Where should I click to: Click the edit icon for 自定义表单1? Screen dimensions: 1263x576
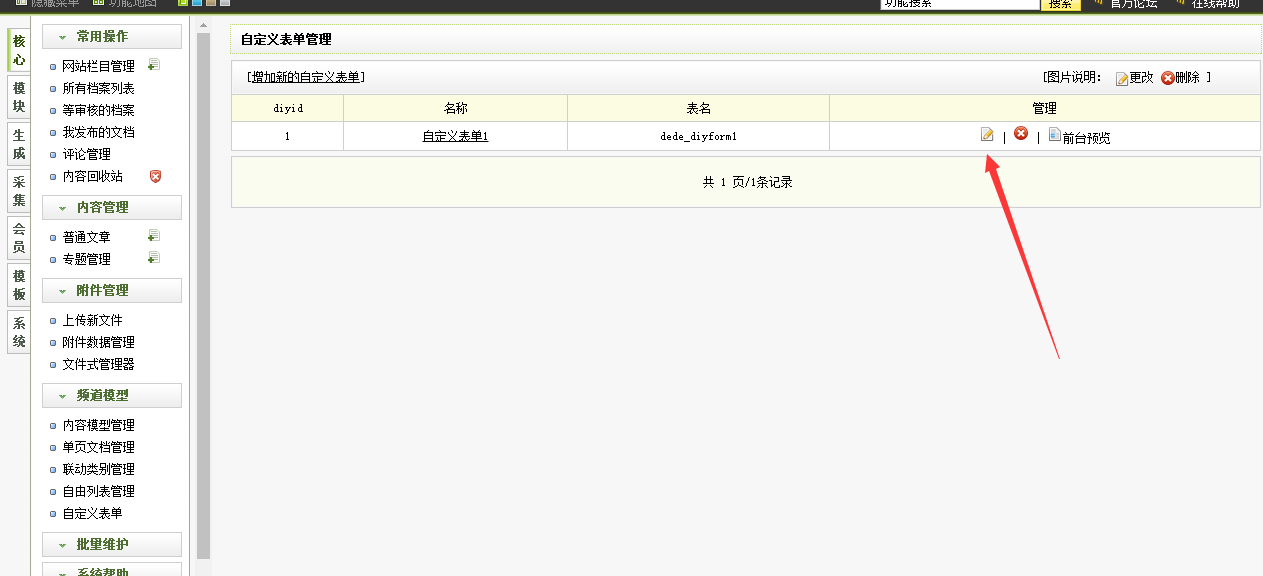click(x=987, y=134)
